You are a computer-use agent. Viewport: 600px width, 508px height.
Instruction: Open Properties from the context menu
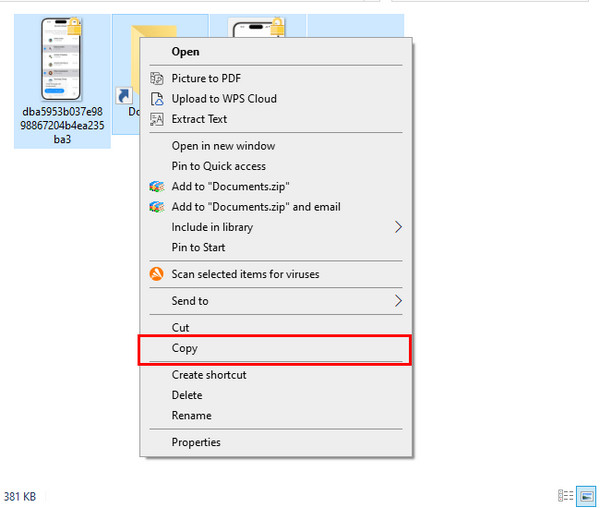196,442
